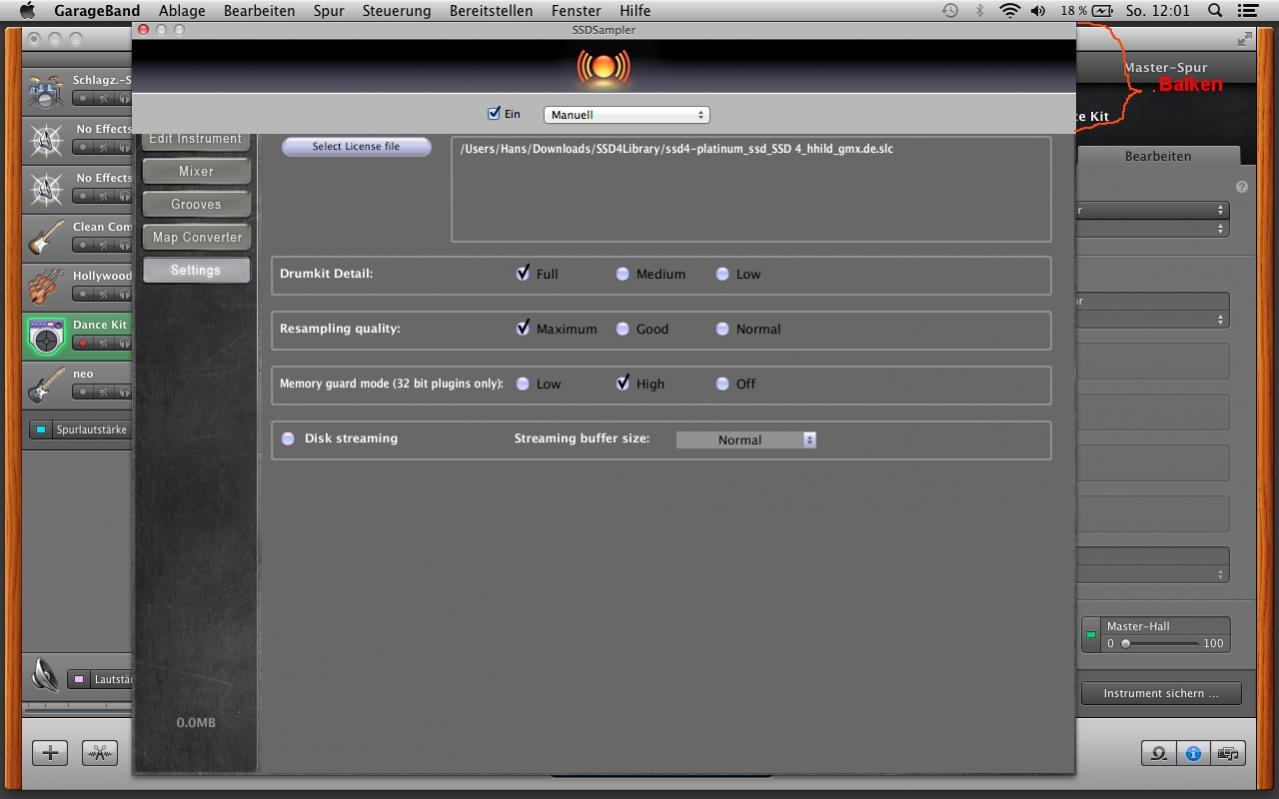Viewport: 1279px width, 799px height.
Task: Open the Wi-Fi status menu
Action: pyautogui.click(x=1009, y=11)
